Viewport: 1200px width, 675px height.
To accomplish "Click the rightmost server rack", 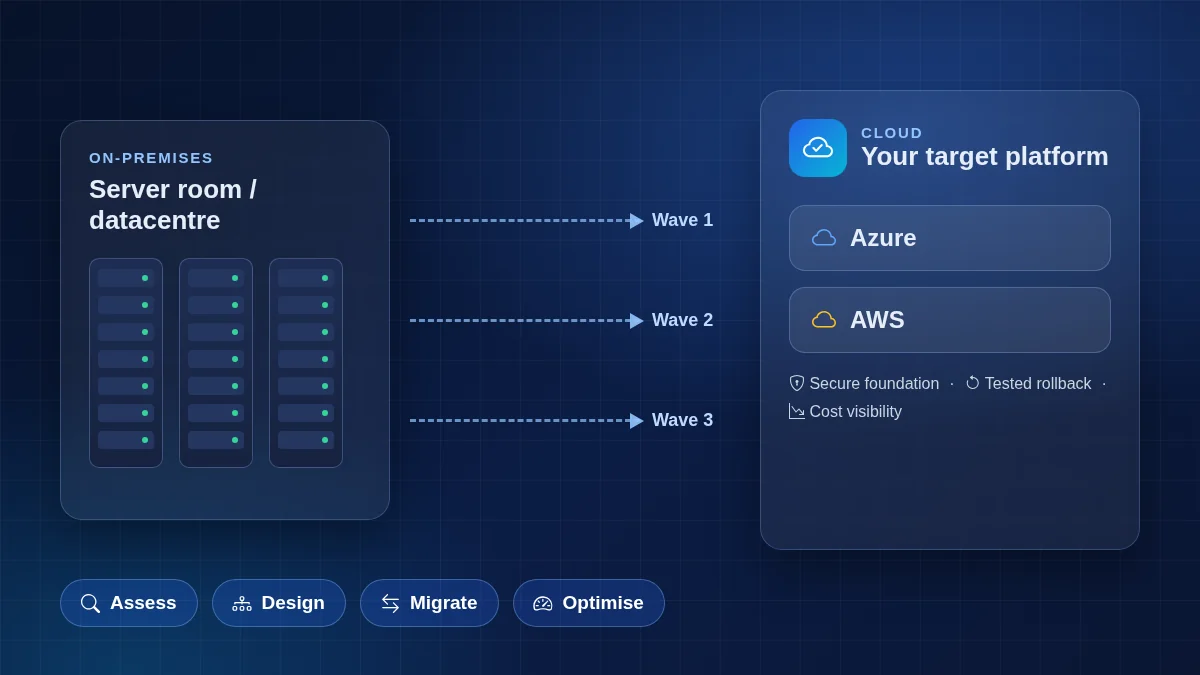I will pyautogui.click(x=306, y=363).
